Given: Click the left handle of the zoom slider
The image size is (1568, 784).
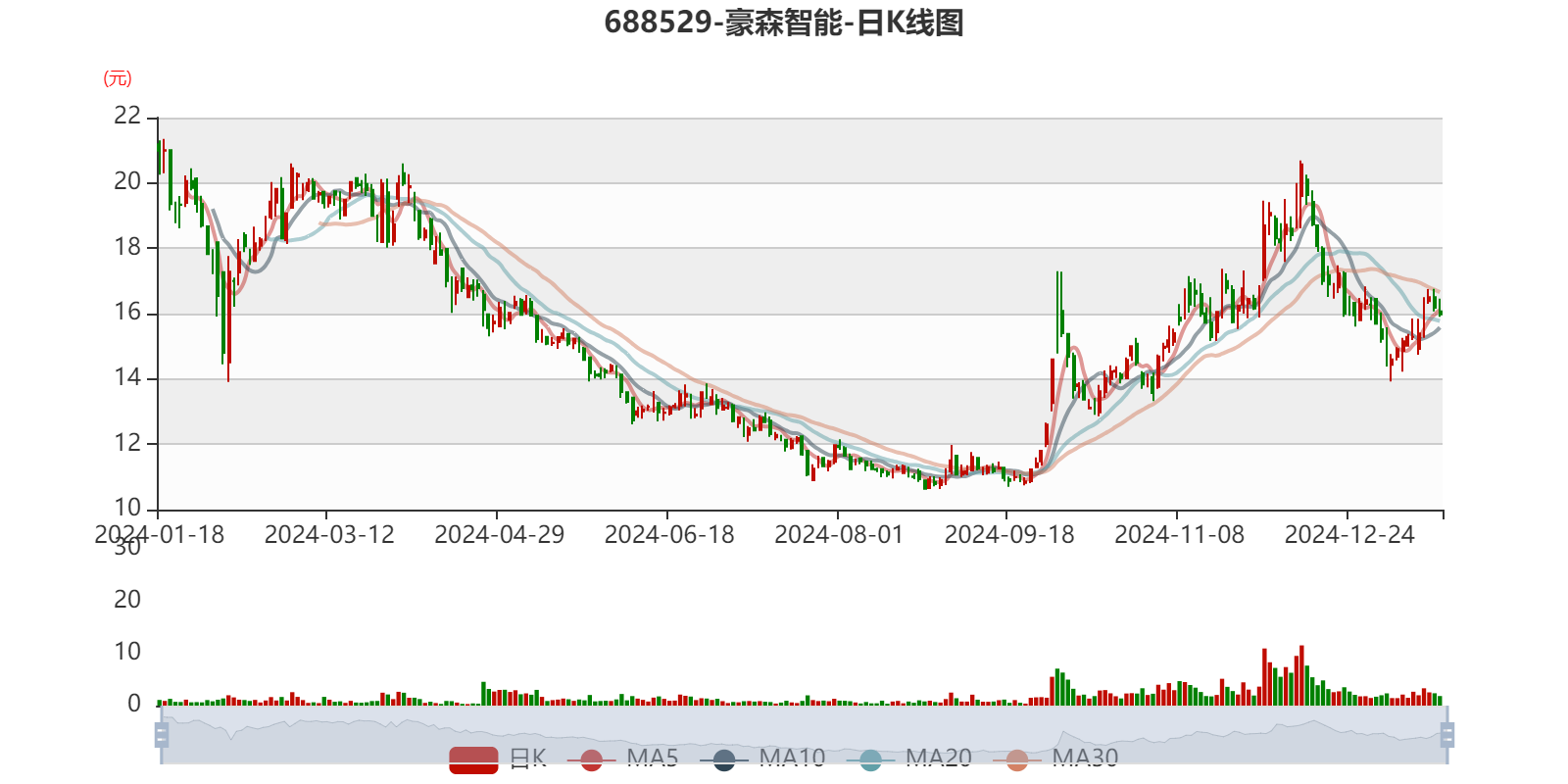Looking at the screenshot, I should coord(162,735).
